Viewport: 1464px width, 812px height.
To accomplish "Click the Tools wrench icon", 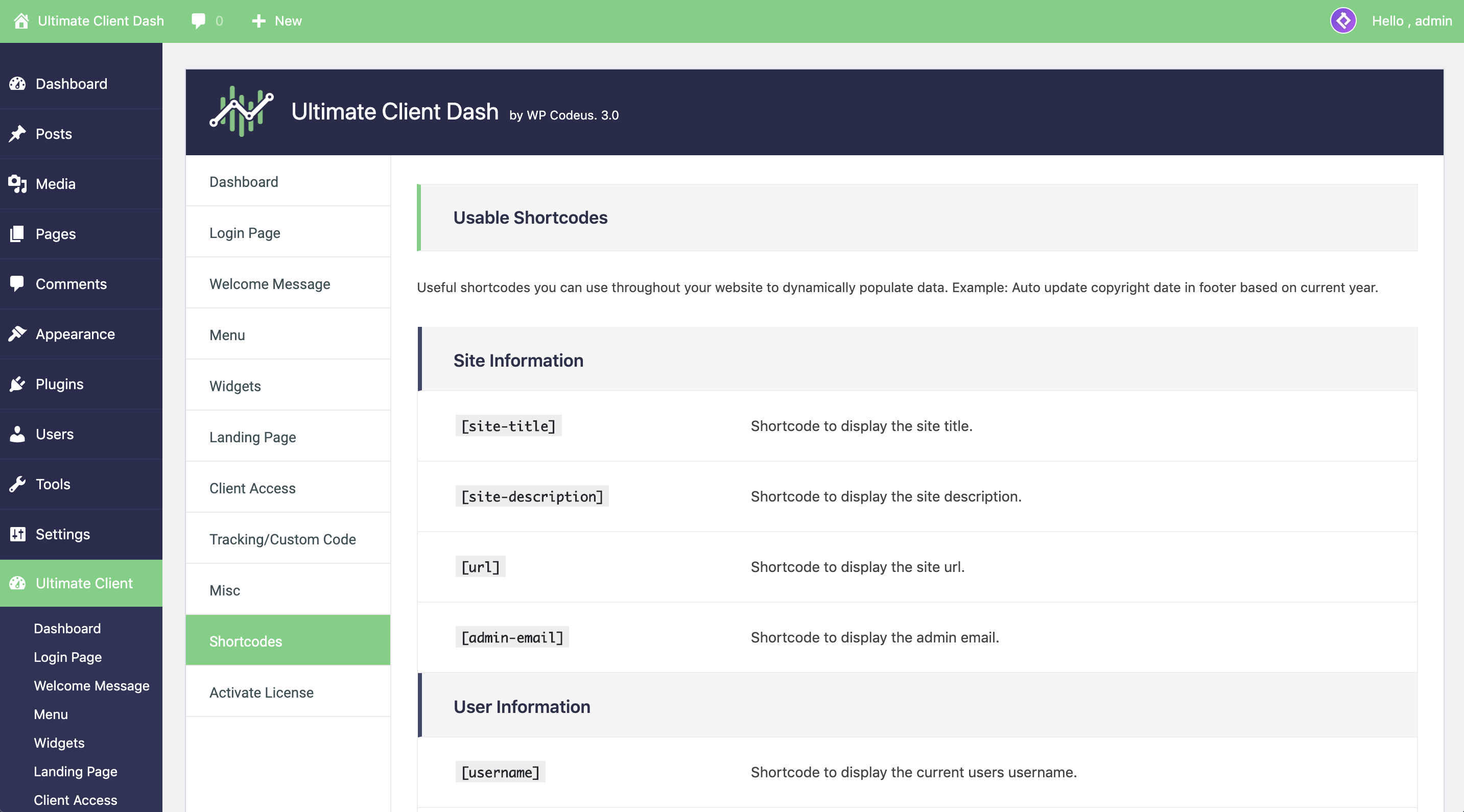I will click(17, 484).
